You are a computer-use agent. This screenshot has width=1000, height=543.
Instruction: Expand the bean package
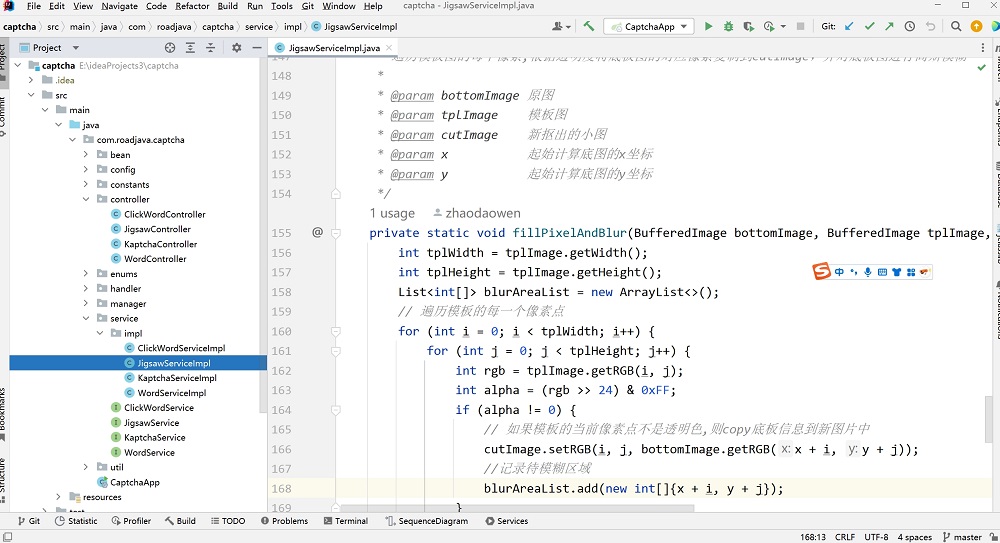(x=85, y=154)
